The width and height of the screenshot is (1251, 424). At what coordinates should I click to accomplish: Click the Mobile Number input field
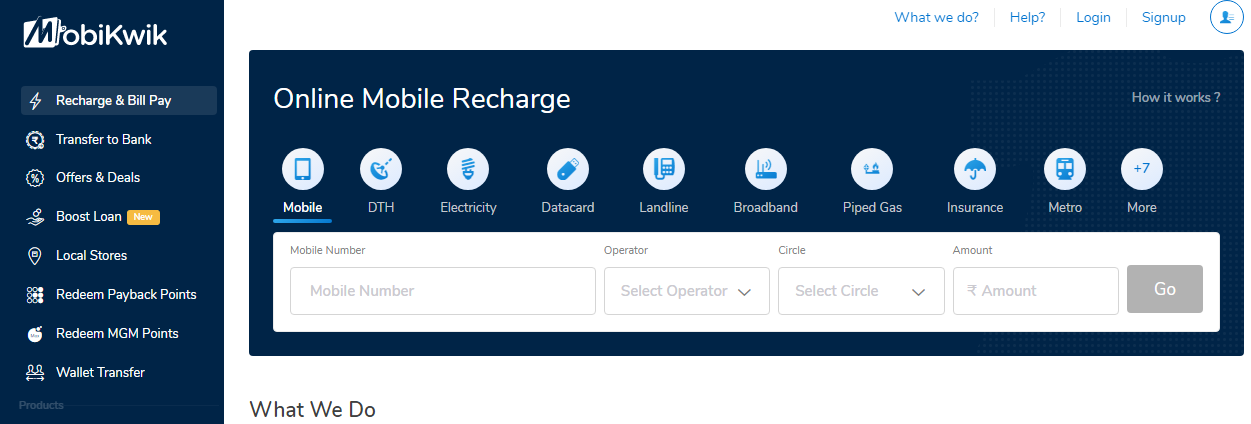(x=443, y=291)
